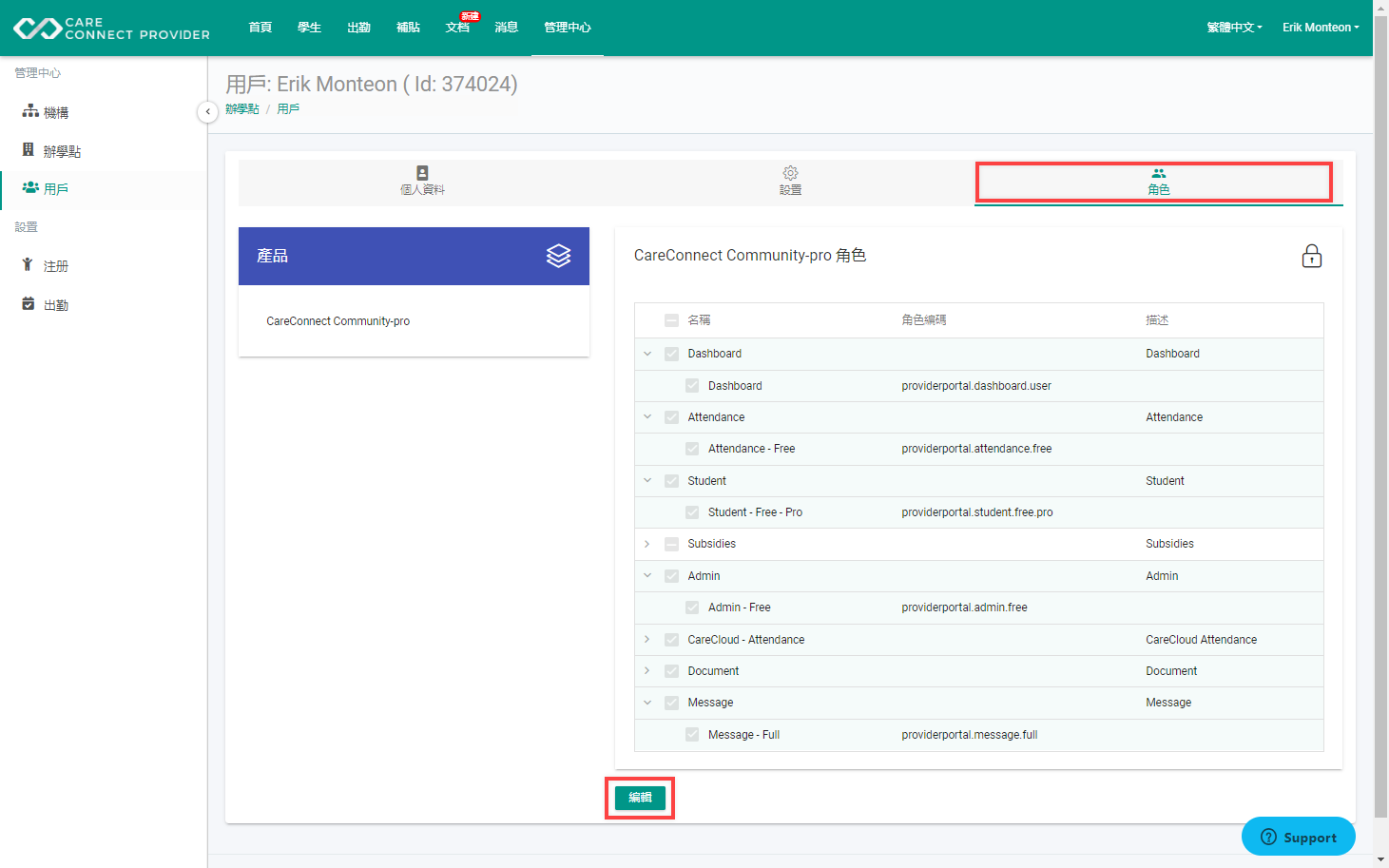Open the 文档 menu item
The height and width of the screenshot is (868, 1389).
click(458, 28)
